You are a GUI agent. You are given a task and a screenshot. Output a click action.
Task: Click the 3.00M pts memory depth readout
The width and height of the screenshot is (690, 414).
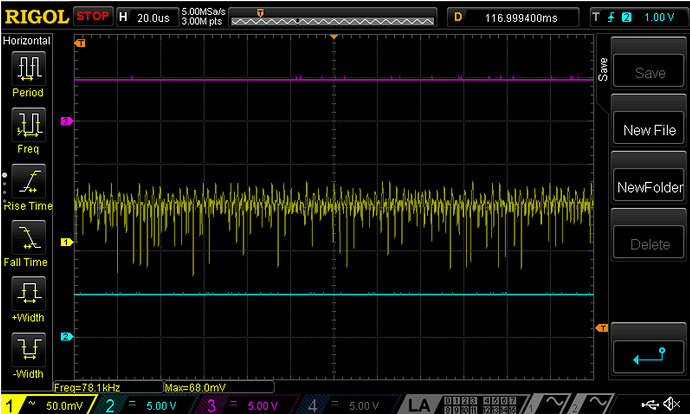coord(202,21)
